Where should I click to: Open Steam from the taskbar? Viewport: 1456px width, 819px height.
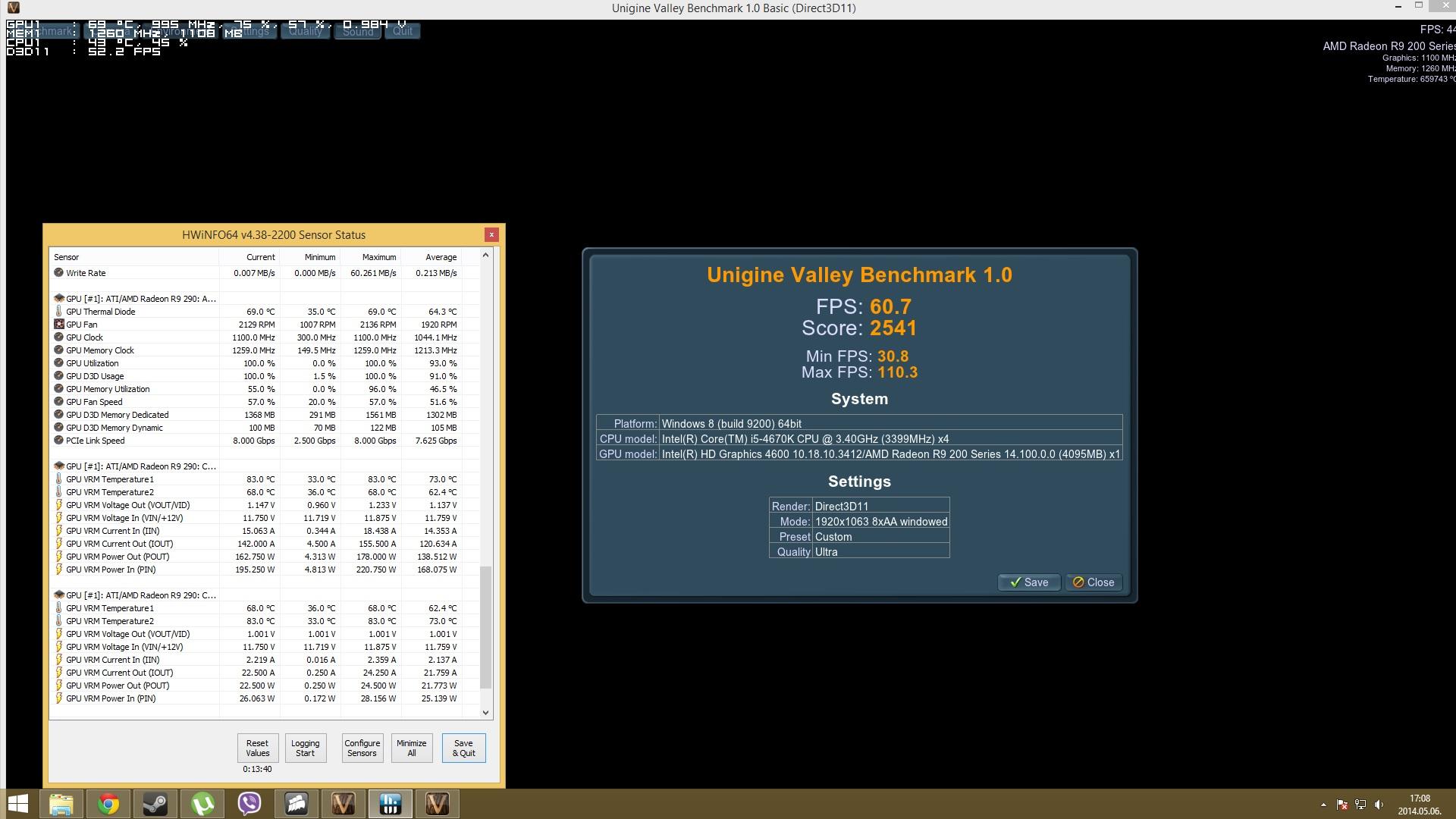click(155, 804)
